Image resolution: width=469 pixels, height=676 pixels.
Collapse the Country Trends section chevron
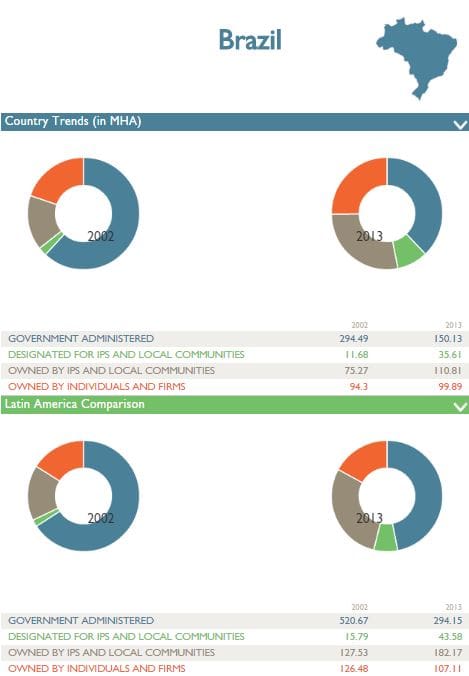[460, 125]
